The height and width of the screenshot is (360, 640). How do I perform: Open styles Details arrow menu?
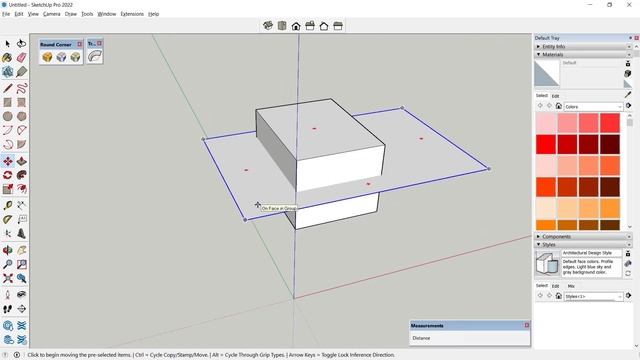click(629, 296)
